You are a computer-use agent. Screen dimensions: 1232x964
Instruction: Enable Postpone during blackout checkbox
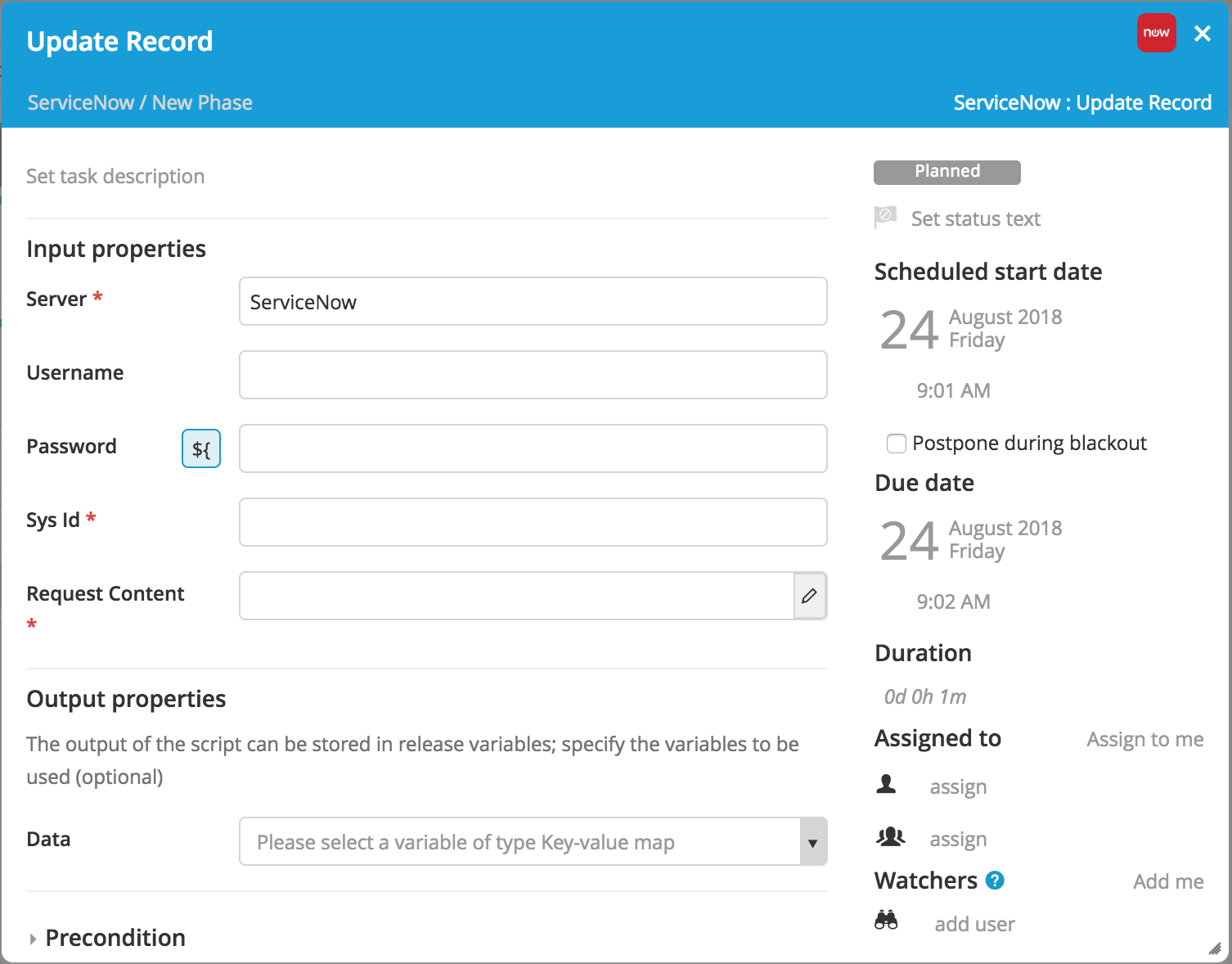click(897, 444)
